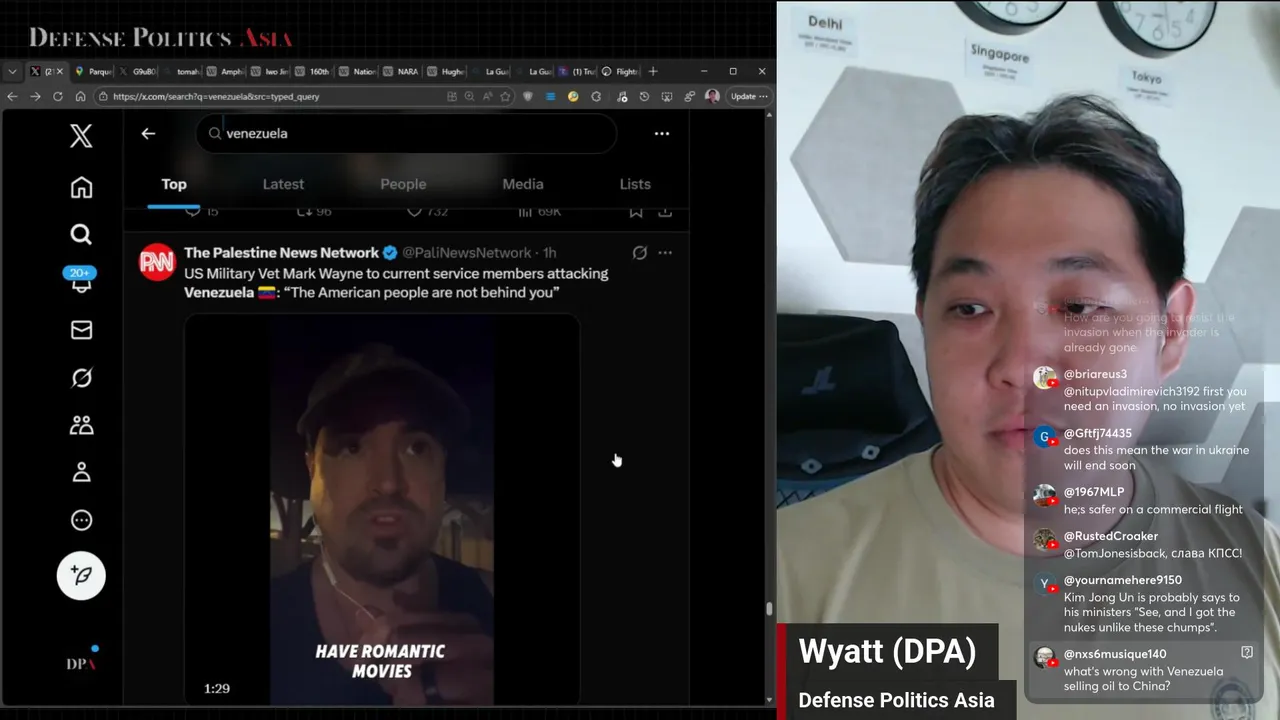
Task: Open the X logo home link
Action: pyautogui.click(x=81, y=136)
